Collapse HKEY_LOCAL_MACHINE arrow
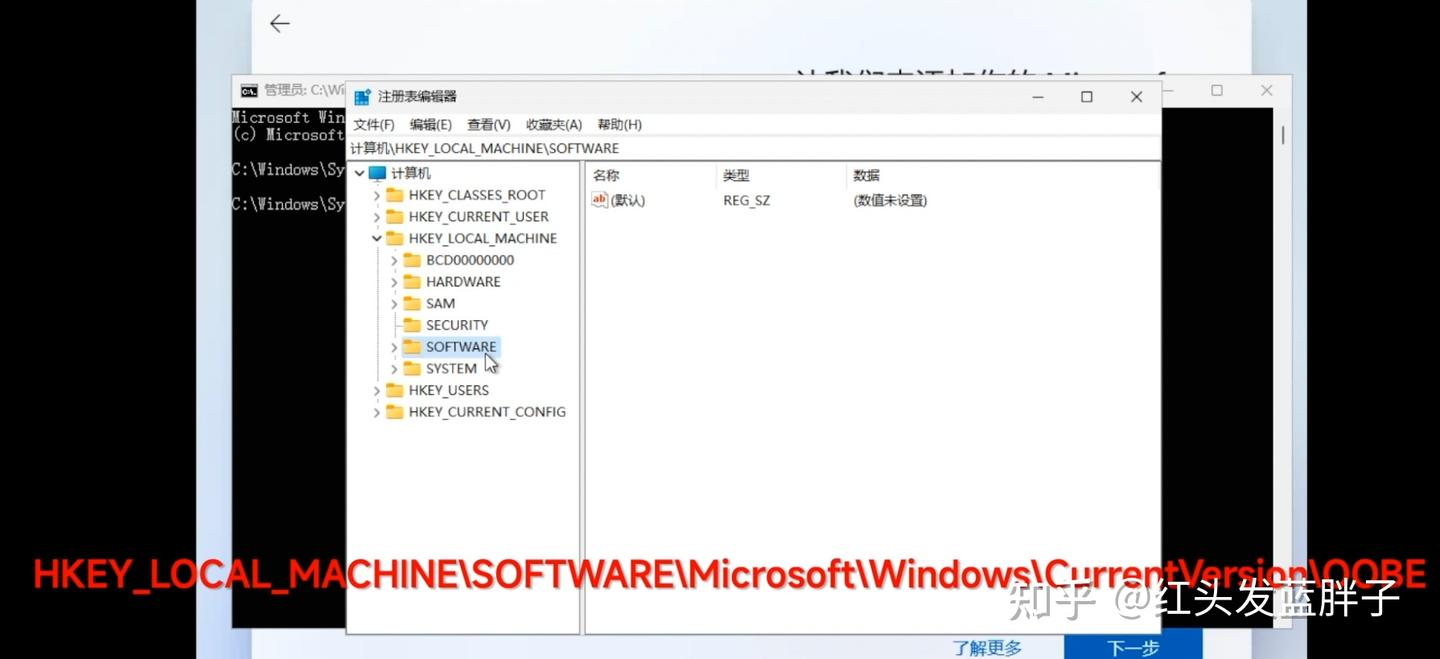 click(x=377, y=238)
